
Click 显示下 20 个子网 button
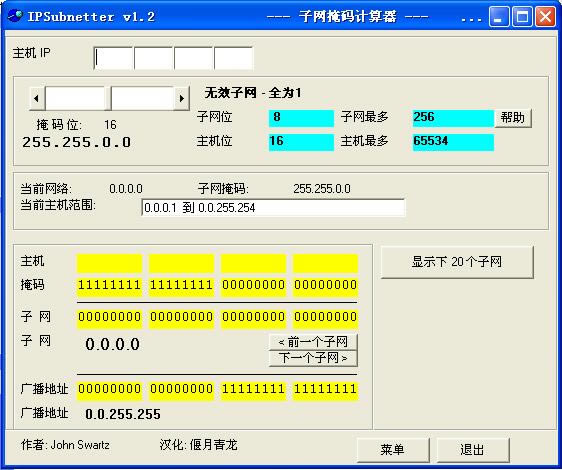pyautogui.click(x=457, y=262)
